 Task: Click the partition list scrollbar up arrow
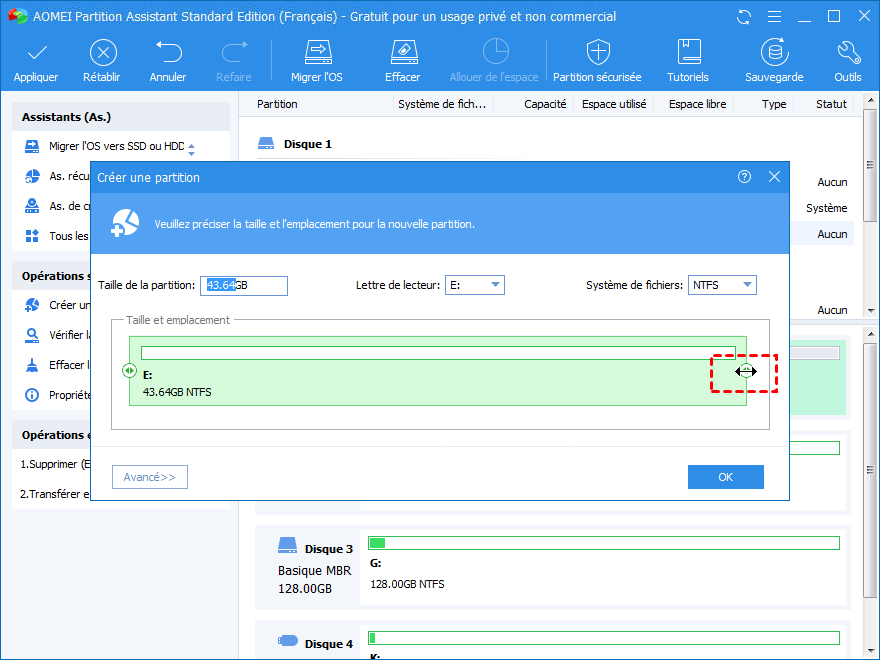point(870,100)
